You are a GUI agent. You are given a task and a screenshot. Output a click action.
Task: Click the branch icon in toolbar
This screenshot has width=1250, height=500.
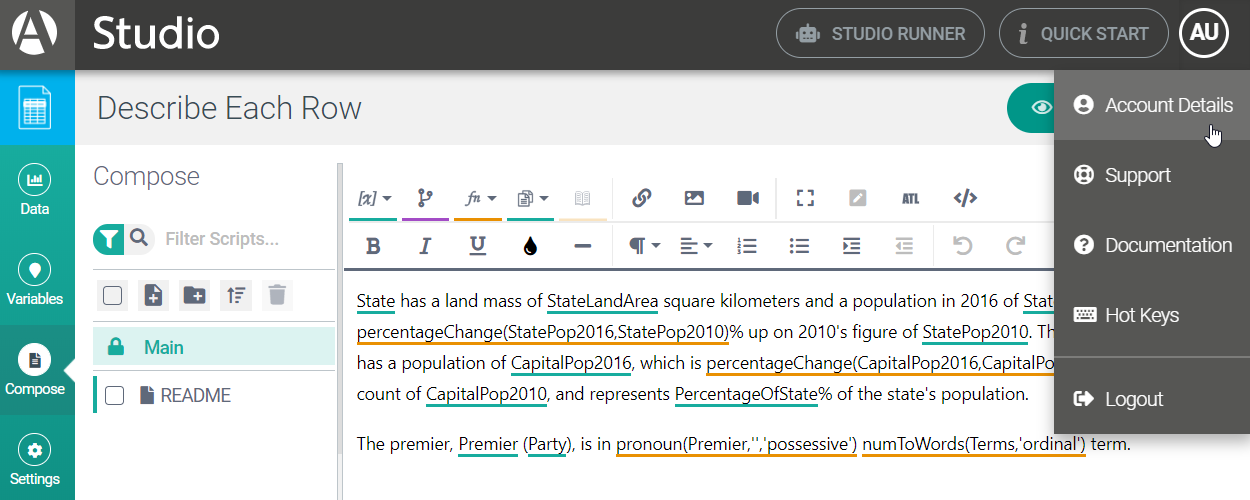(x=425, y=198)
